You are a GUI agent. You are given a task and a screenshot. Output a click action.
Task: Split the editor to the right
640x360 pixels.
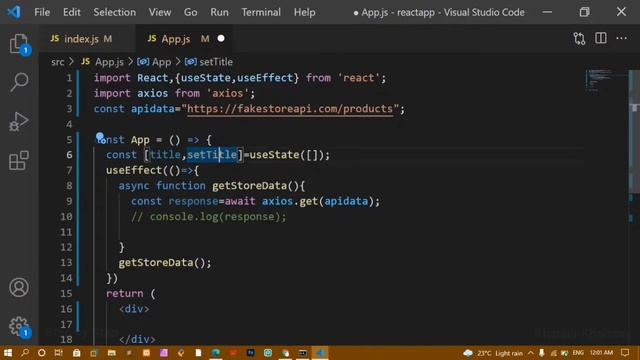coord(601,38)
